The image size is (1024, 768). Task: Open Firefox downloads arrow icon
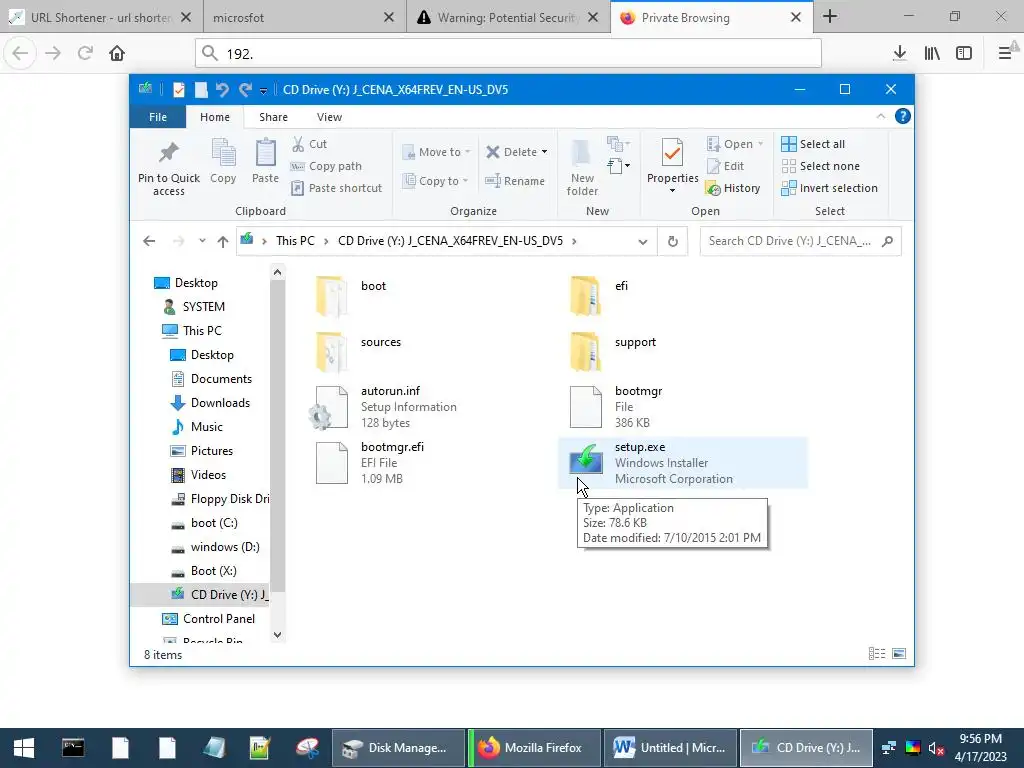tap(899, 53)
